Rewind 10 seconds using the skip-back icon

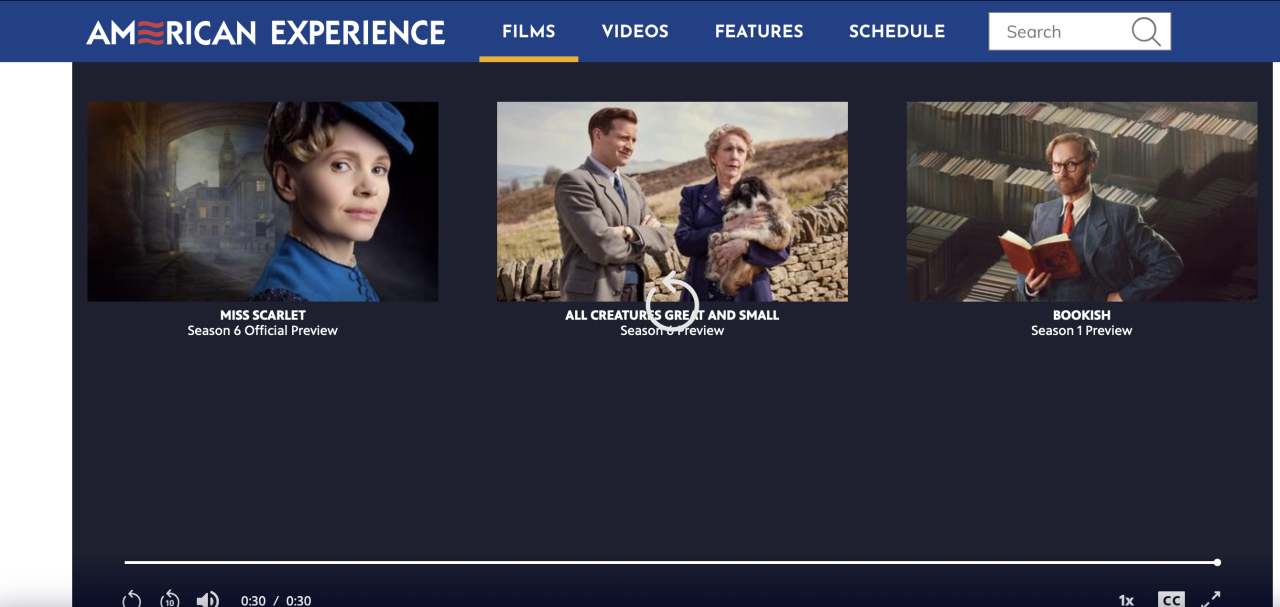pyautogui.click(x=170, y=600)
